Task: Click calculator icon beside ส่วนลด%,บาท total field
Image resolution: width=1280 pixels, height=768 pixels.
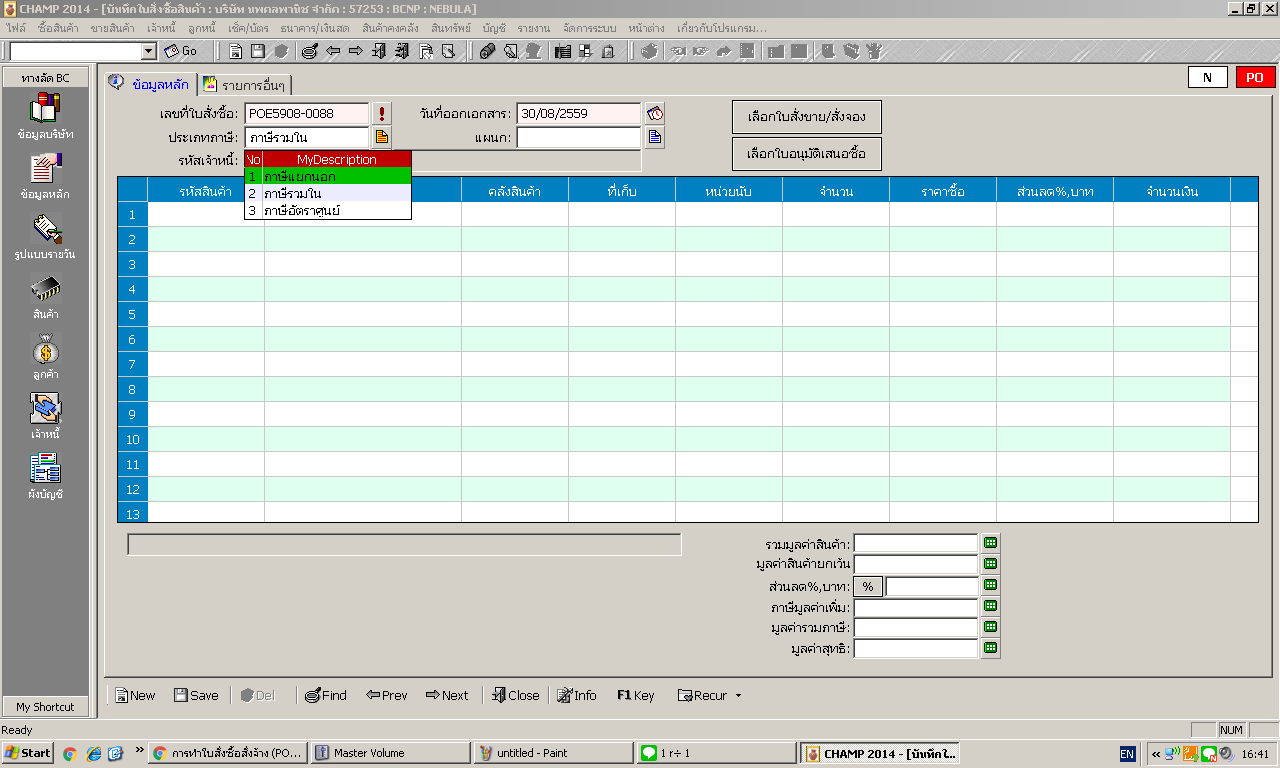Action: click(990, 585)
